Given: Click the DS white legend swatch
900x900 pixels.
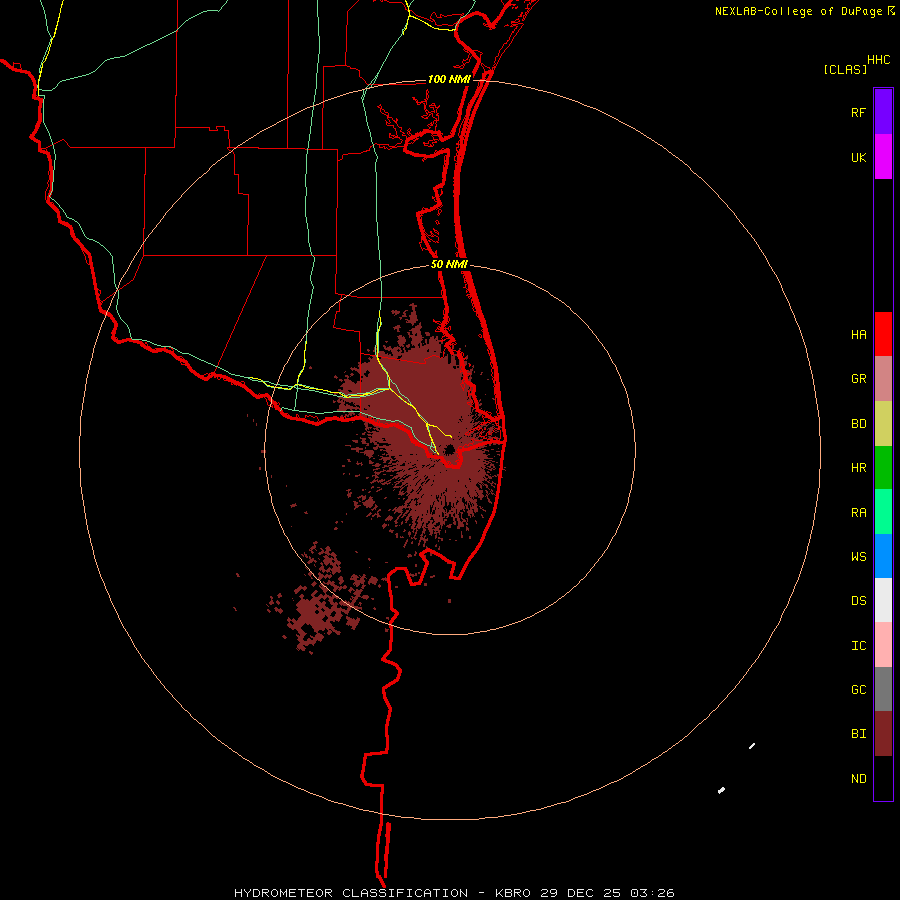Looking at the screenshot, I should tap(883, 600).
